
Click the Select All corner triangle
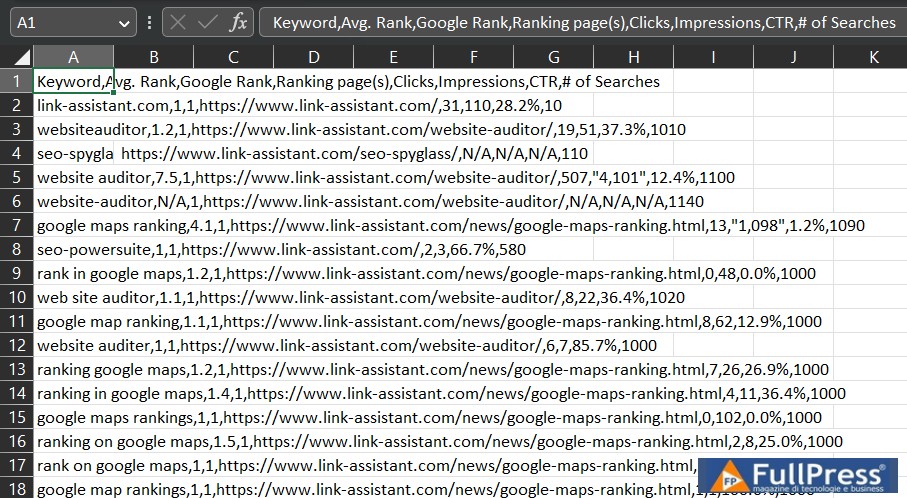click(x=17, y=58)
